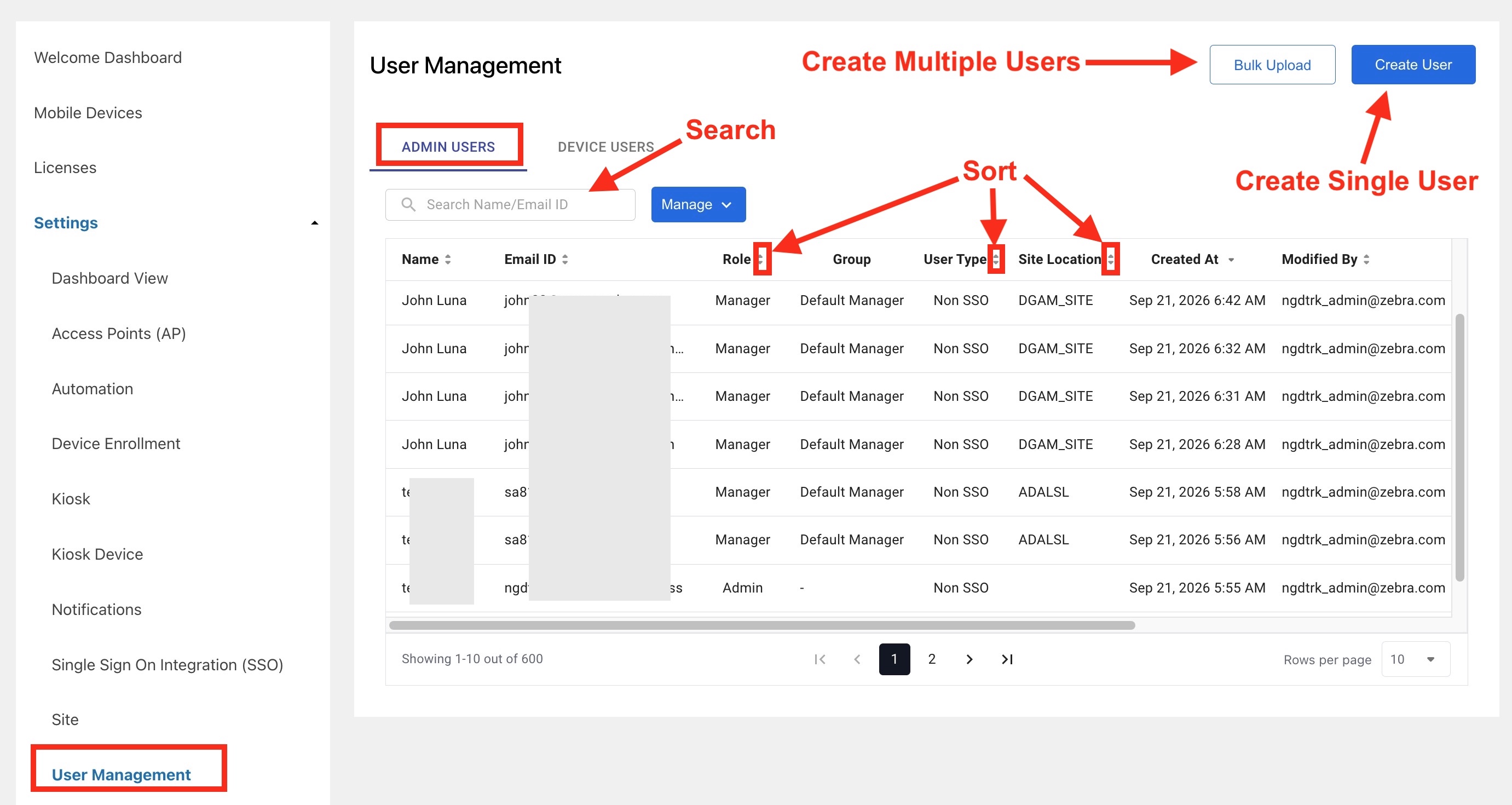Click the Admin role cell
This screenshot has width=1512, height=805.
click(x=742, y=588)
